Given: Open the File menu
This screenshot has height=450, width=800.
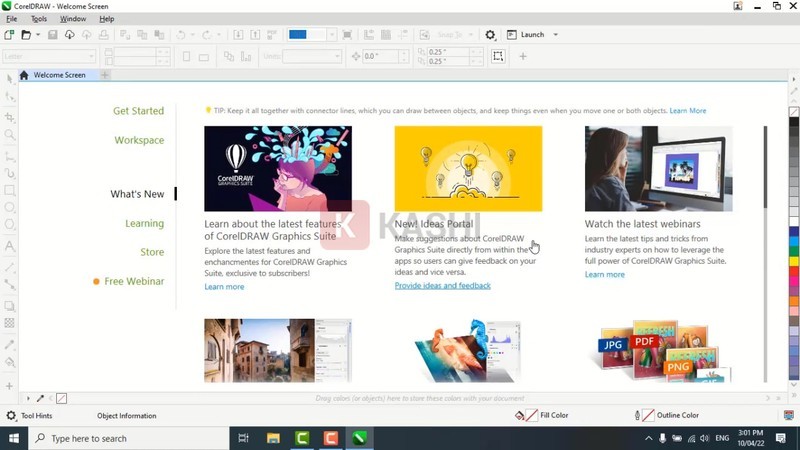Looking at the screenshot, I should coord(11,19).
